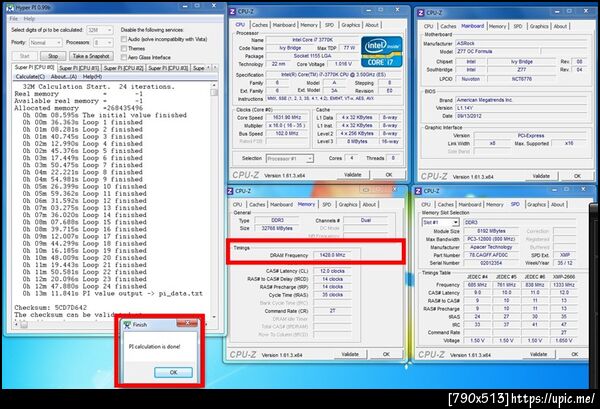
Task: Open the digits of pi dropdown showing 32M
Action: (x=99, y=30)
